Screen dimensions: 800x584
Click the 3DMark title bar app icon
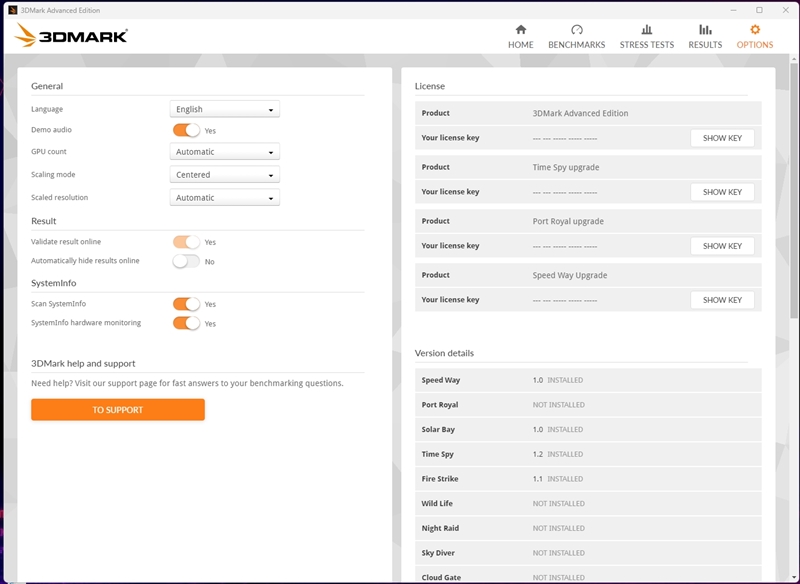tap(12, 10)
